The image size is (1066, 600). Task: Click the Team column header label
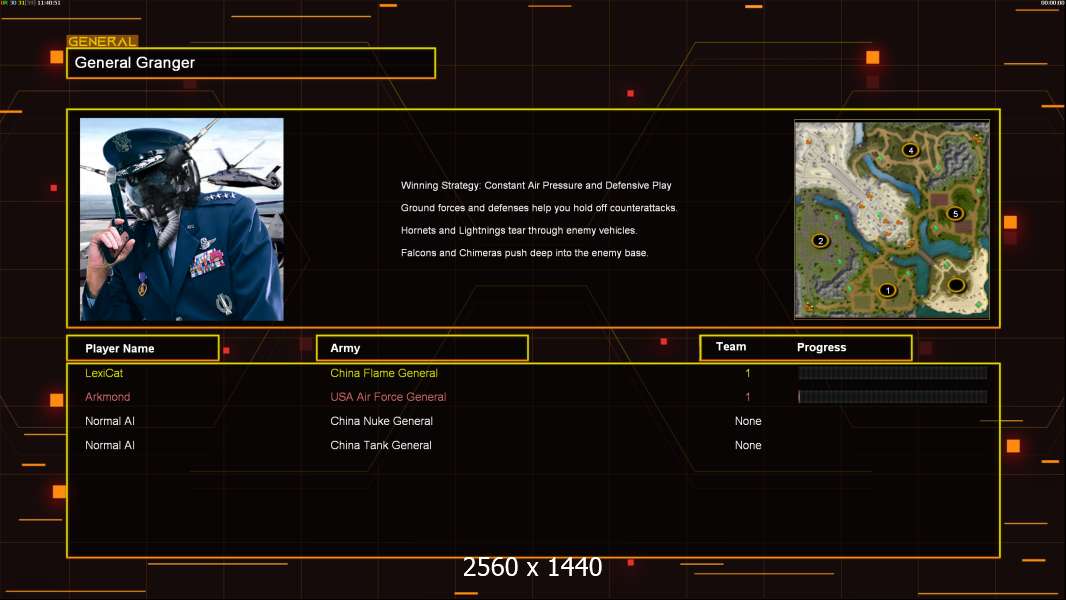(x=731, y=347)
